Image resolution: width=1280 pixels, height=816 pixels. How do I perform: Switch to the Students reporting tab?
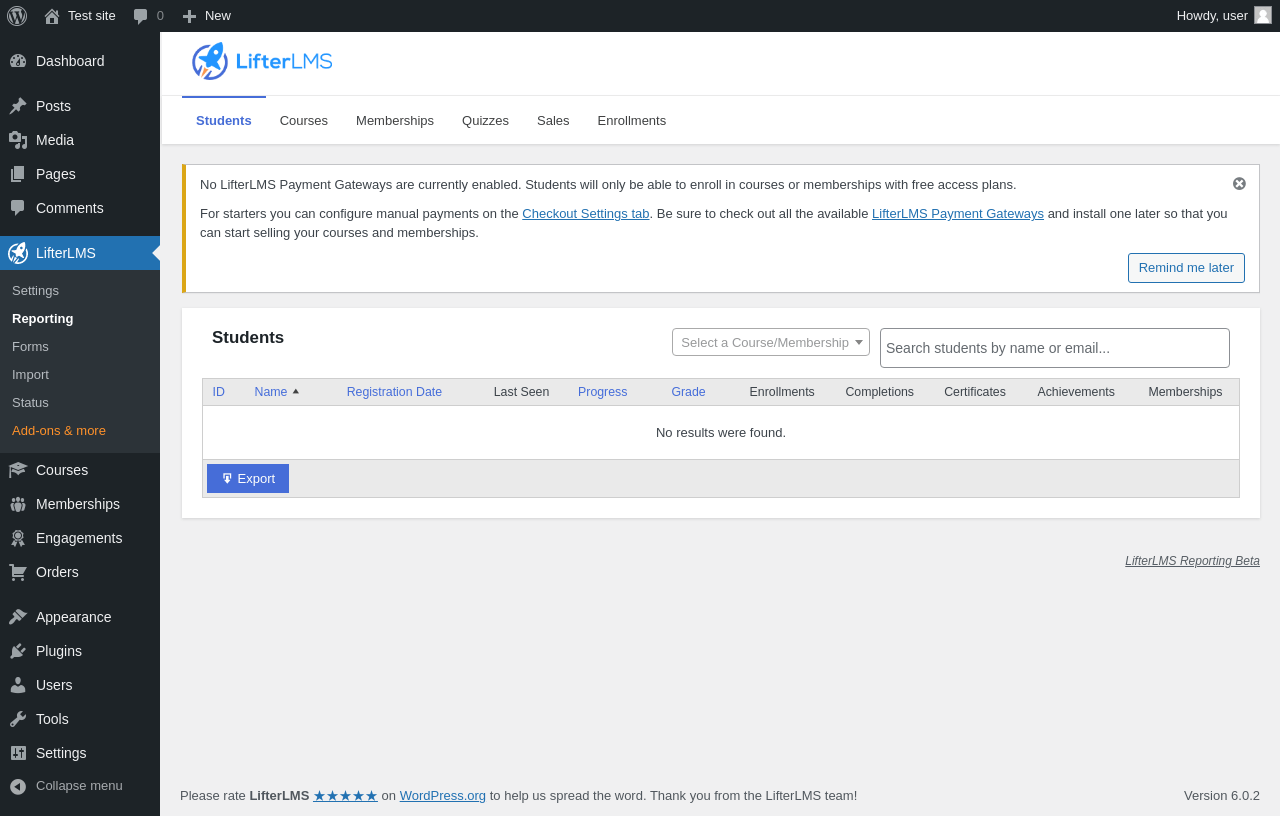[x=224, y=121]
